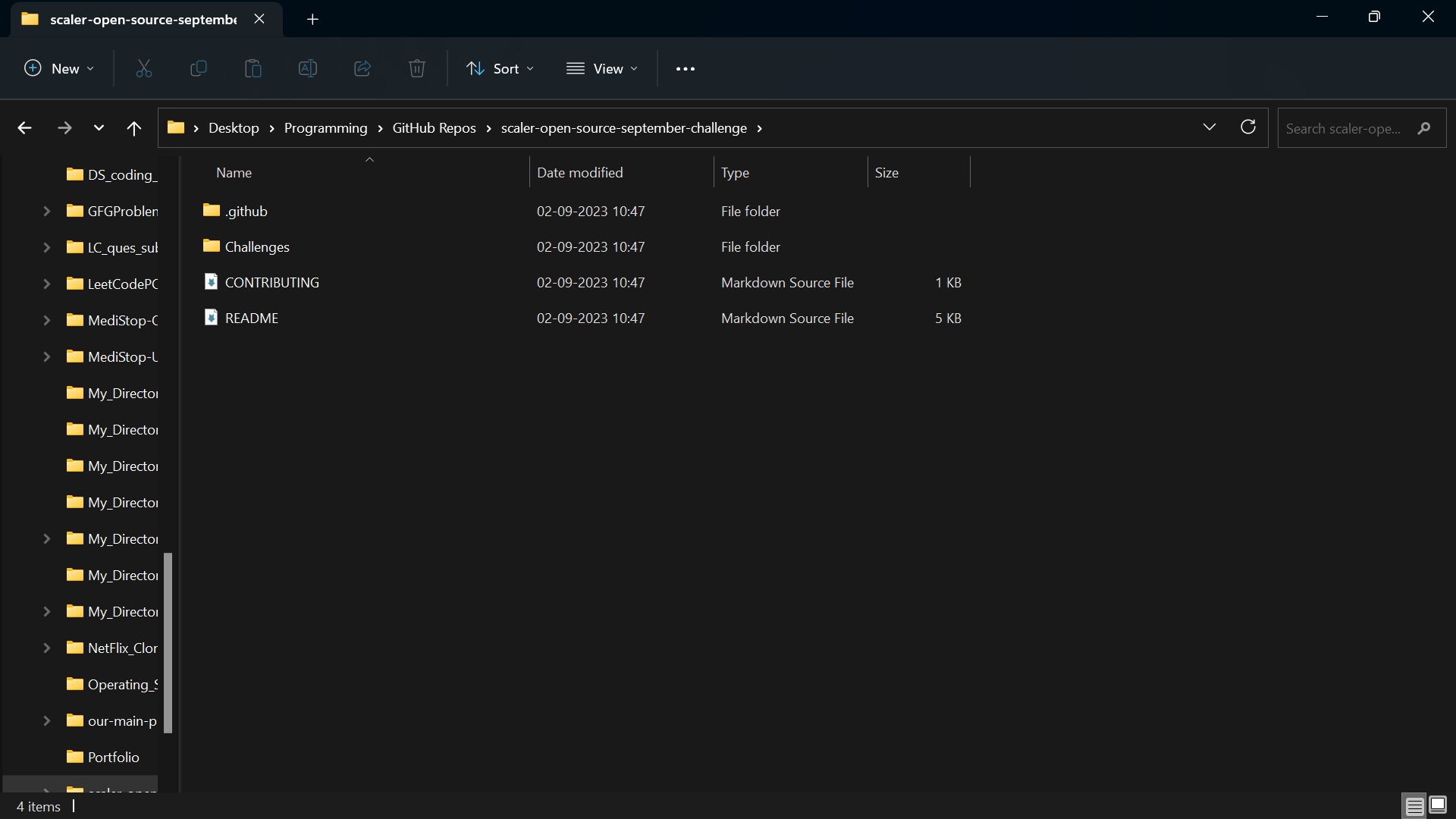
Task: Navigate to GitHub Repos in the breadcrumb
Action: (x=434, y=127)
